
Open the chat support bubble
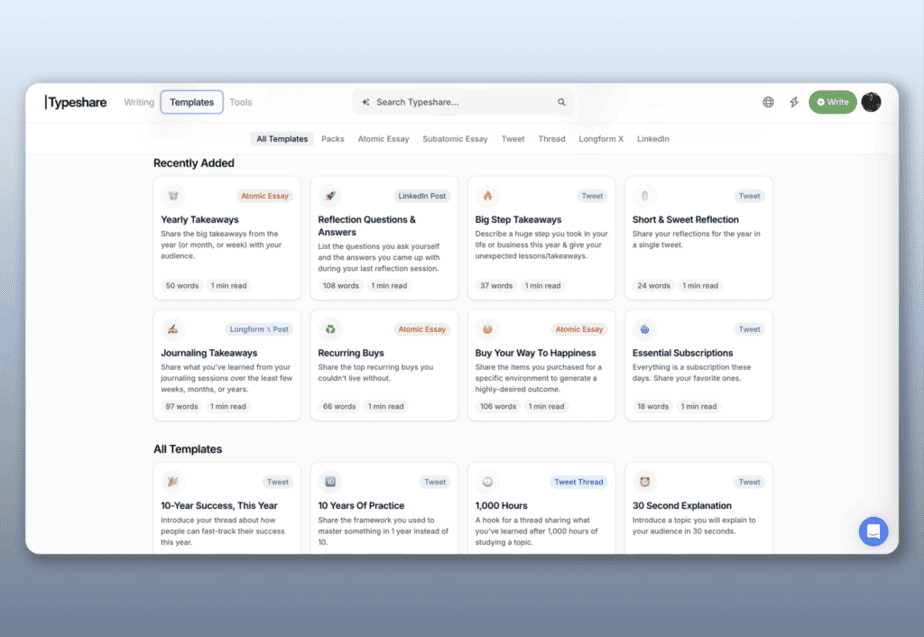pyautogui.click(x=873, y=532)
